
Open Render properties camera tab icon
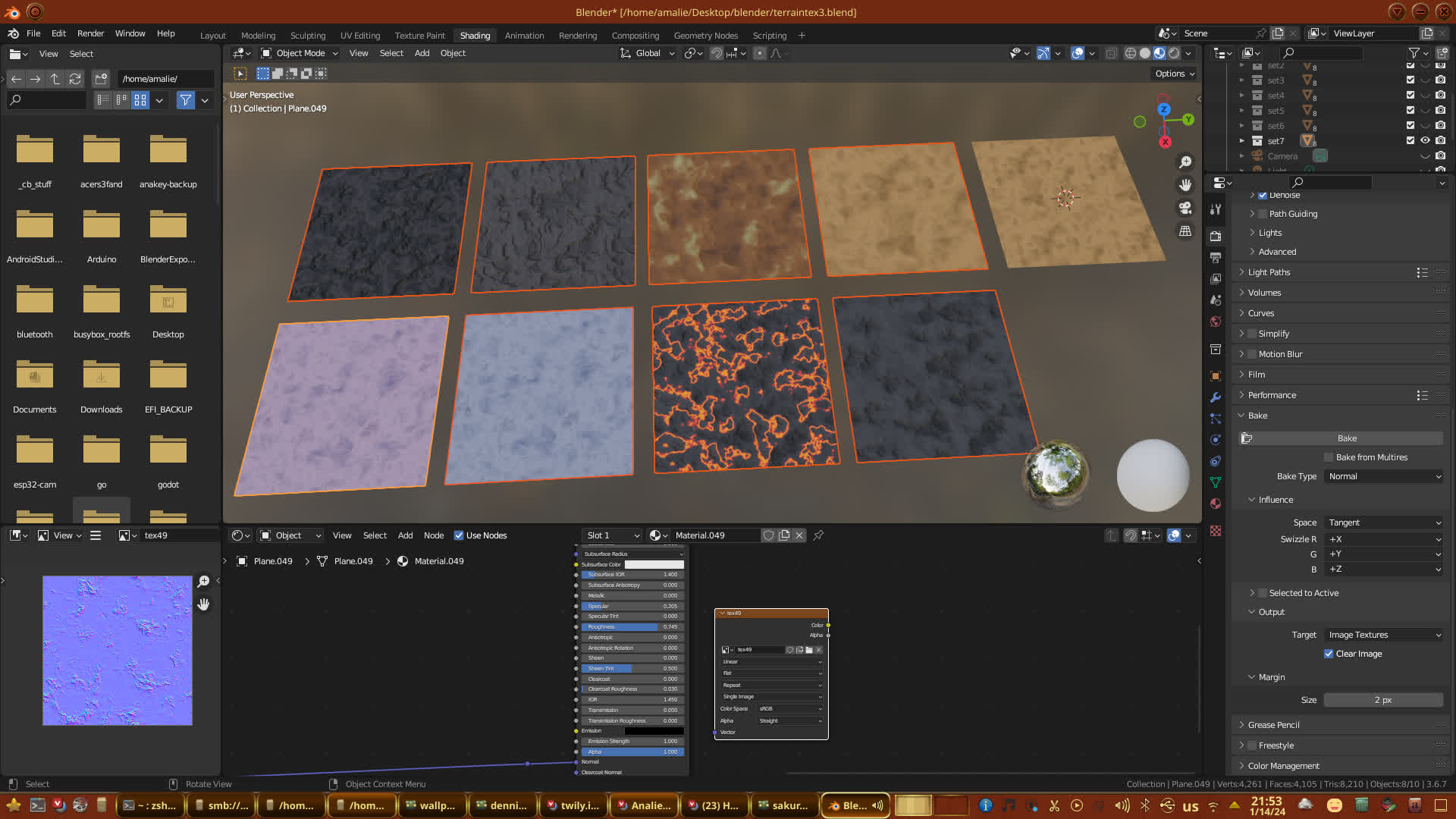(x=1216, y=236)
